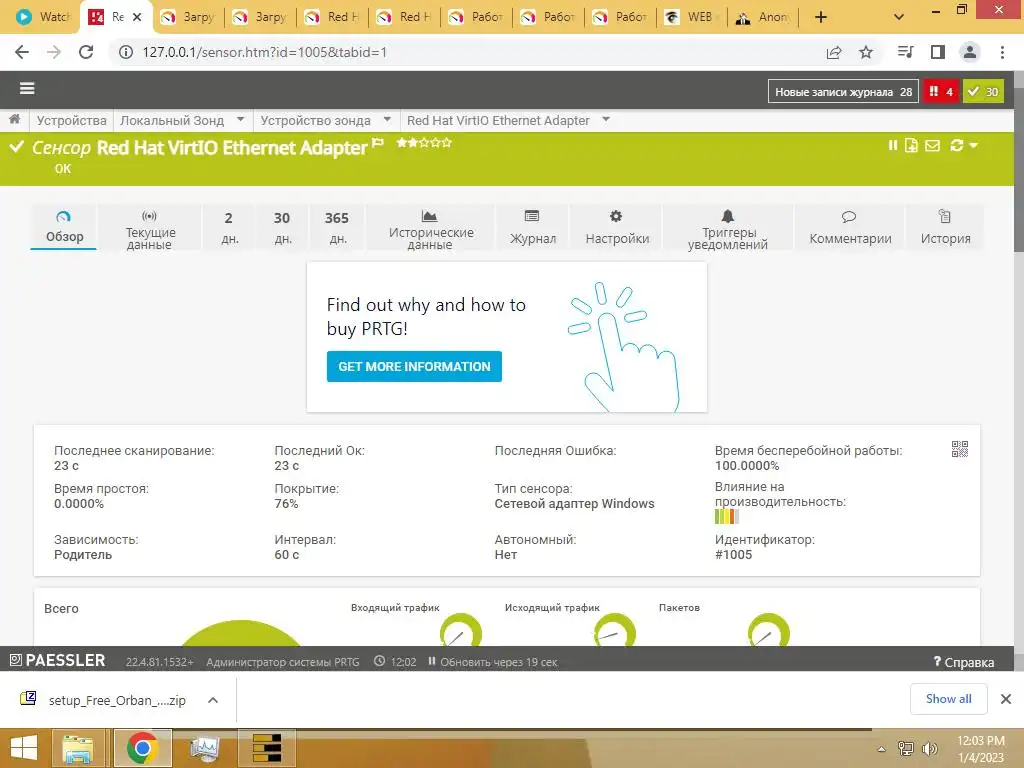Click Show all downloads button
Screen dimensions: 1024x768
(x=948, y=699)
